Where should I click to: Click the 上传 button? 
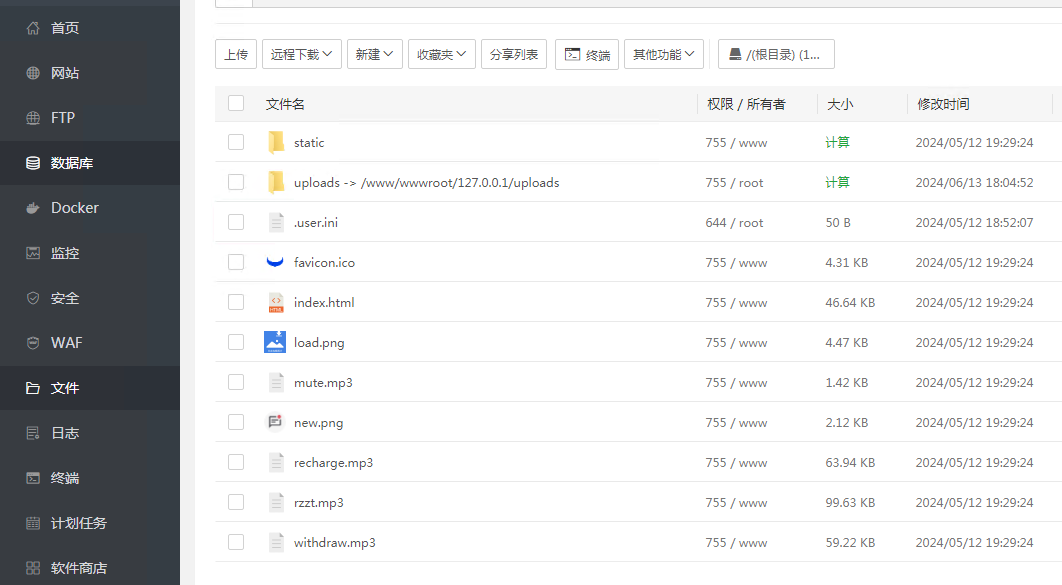click(236, 54)
